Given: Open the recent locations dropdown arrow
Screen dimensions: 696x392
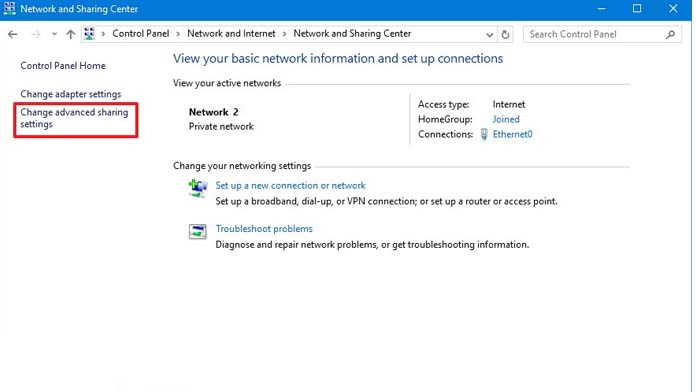Looking at the screenshot, I should 54,34.
